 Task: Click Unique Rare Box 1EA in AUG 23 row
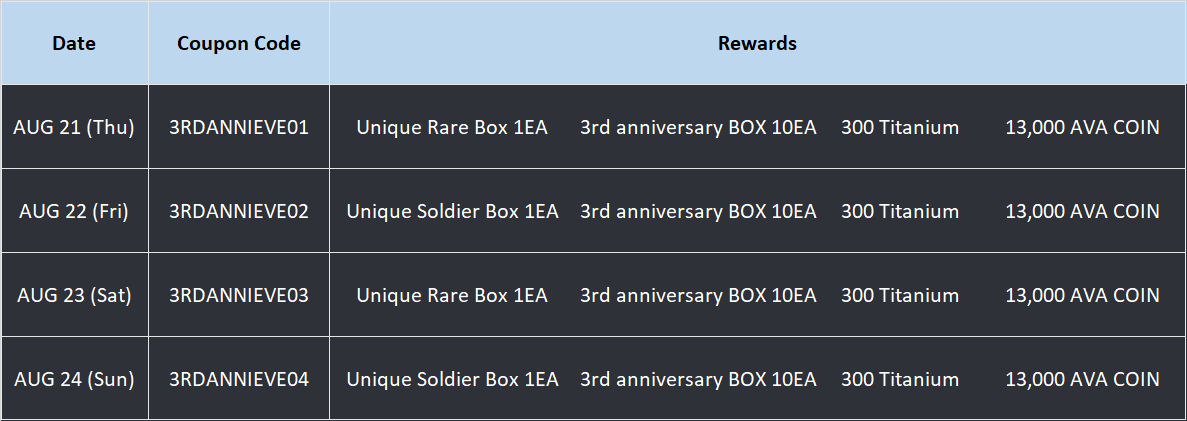tap(452, 296)
